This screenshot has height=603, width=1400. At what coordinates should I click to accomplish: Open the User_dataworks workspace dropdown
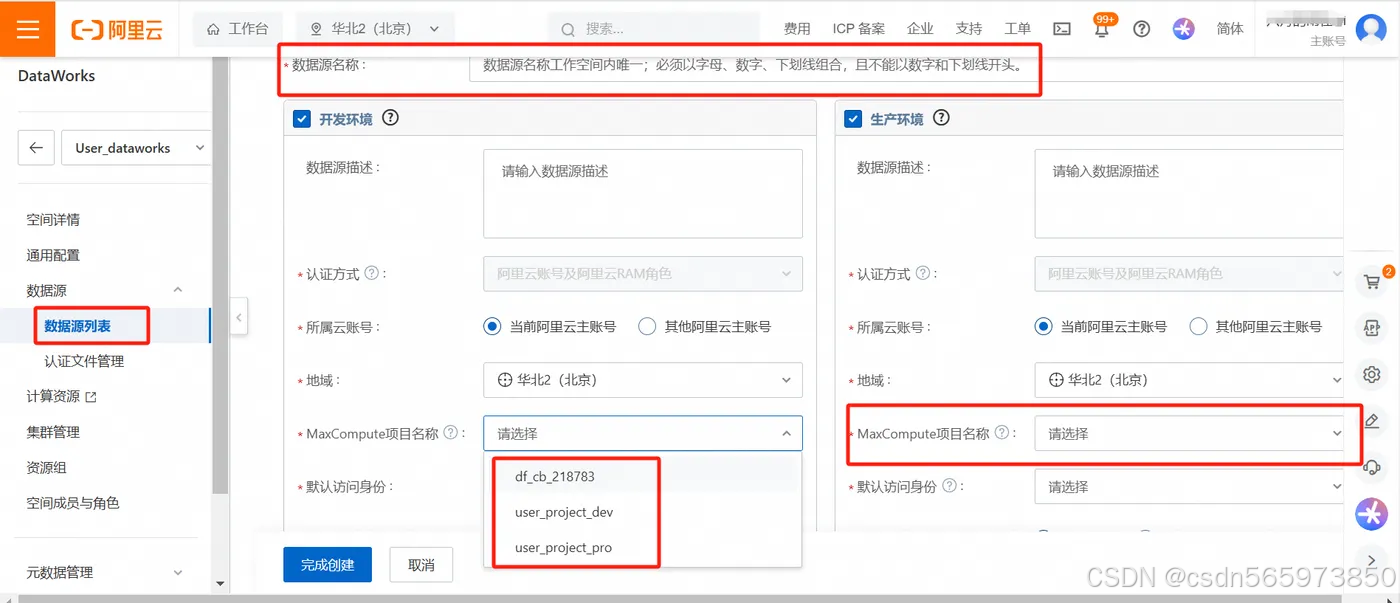click(x=136, y=148)
